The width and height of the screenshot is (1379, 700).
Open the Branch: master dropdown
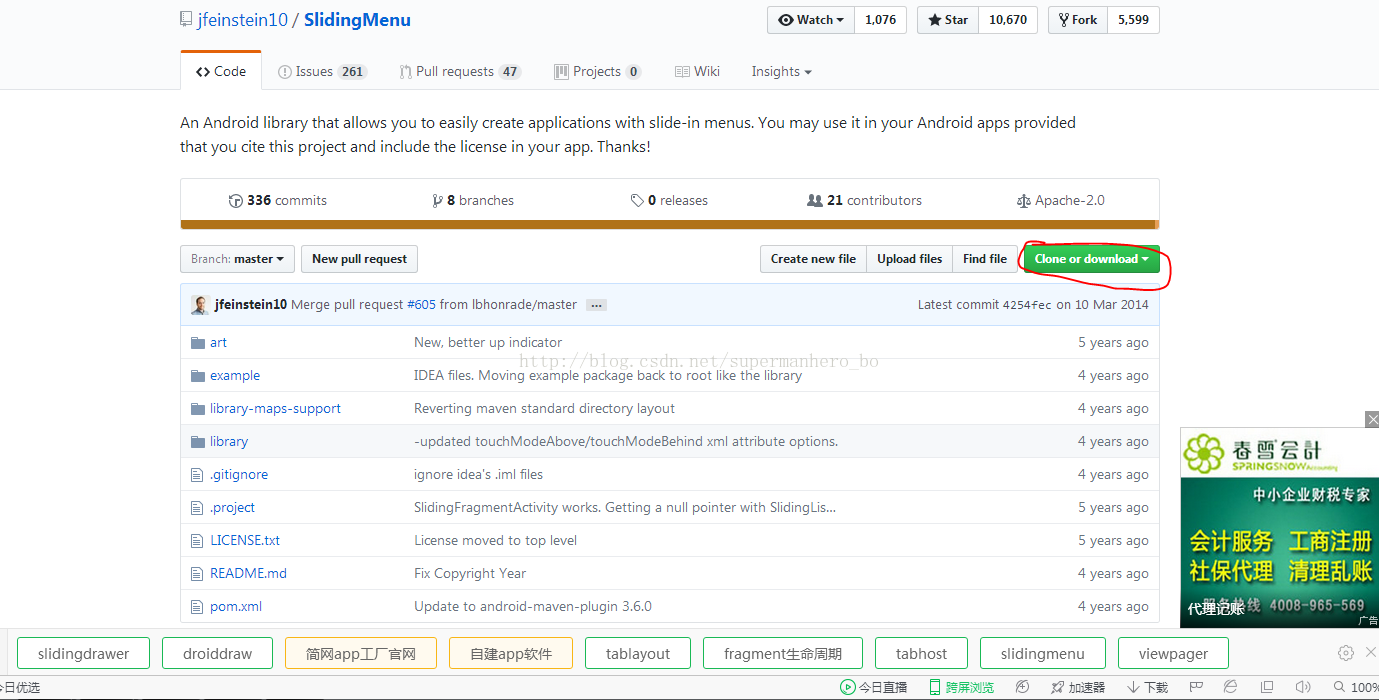pos(238,259)
